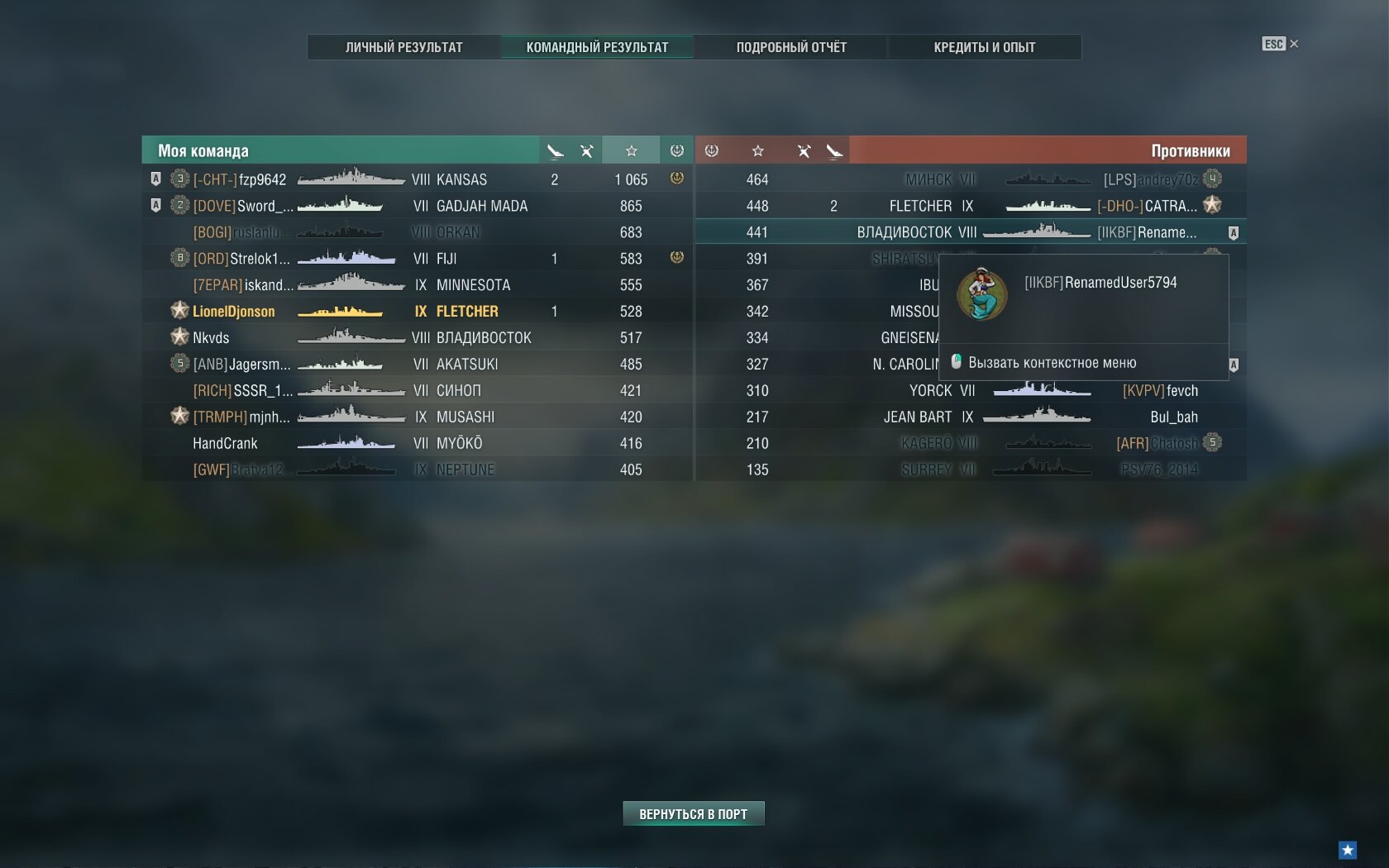This screenshot has width=1389, height=868.
Task: Open the Личный результат tab
Action: 403,47
